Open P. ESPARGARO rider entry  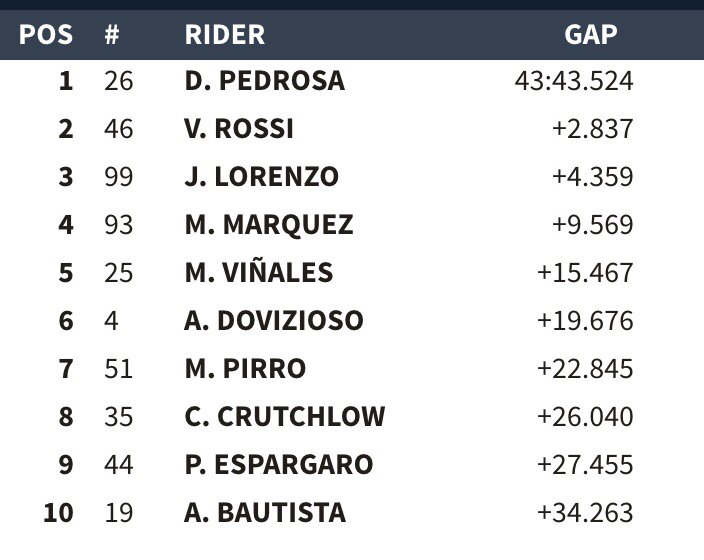[279, 465]
